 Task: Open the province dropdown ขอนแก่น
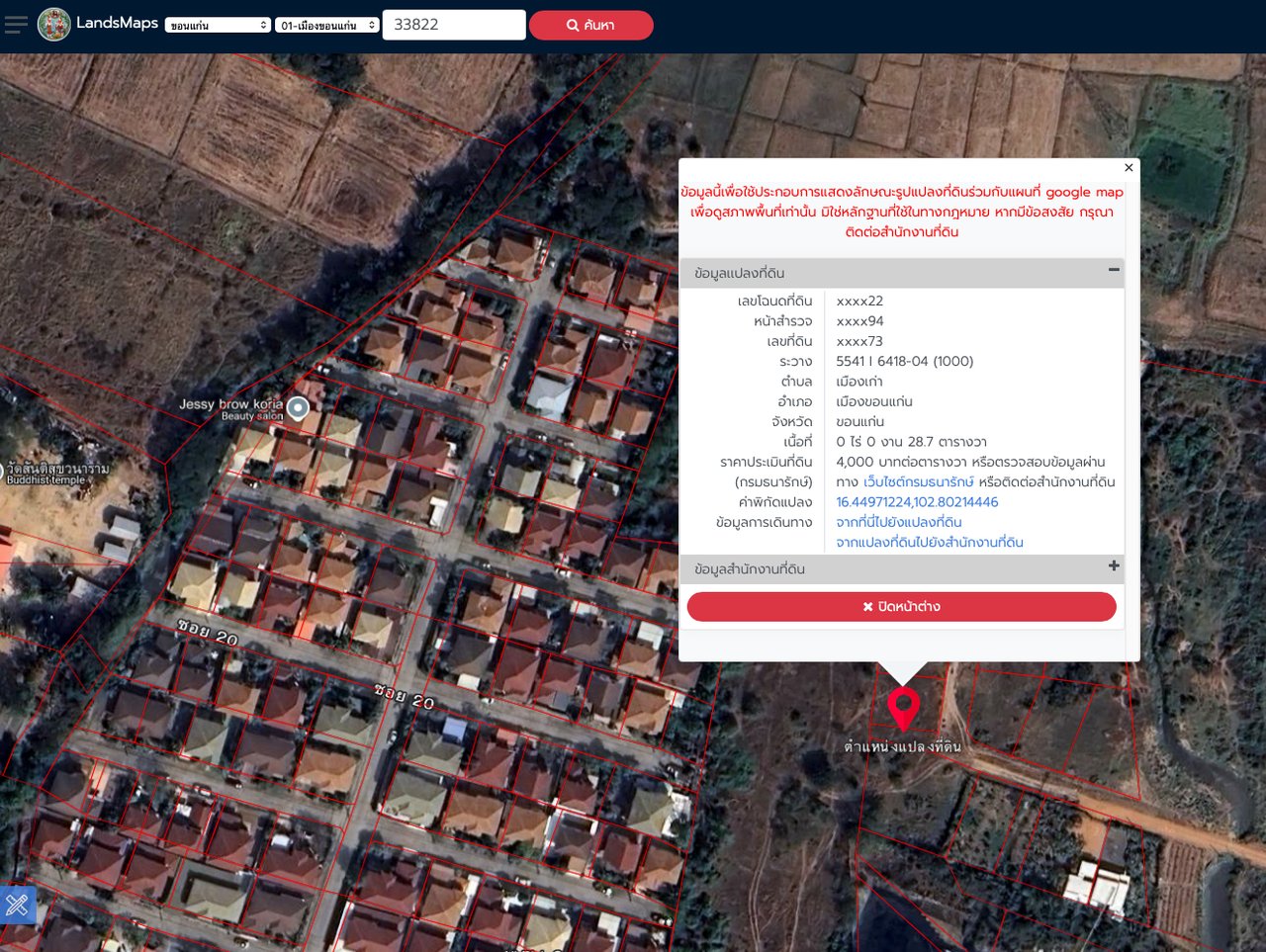[x=218, y=26]
